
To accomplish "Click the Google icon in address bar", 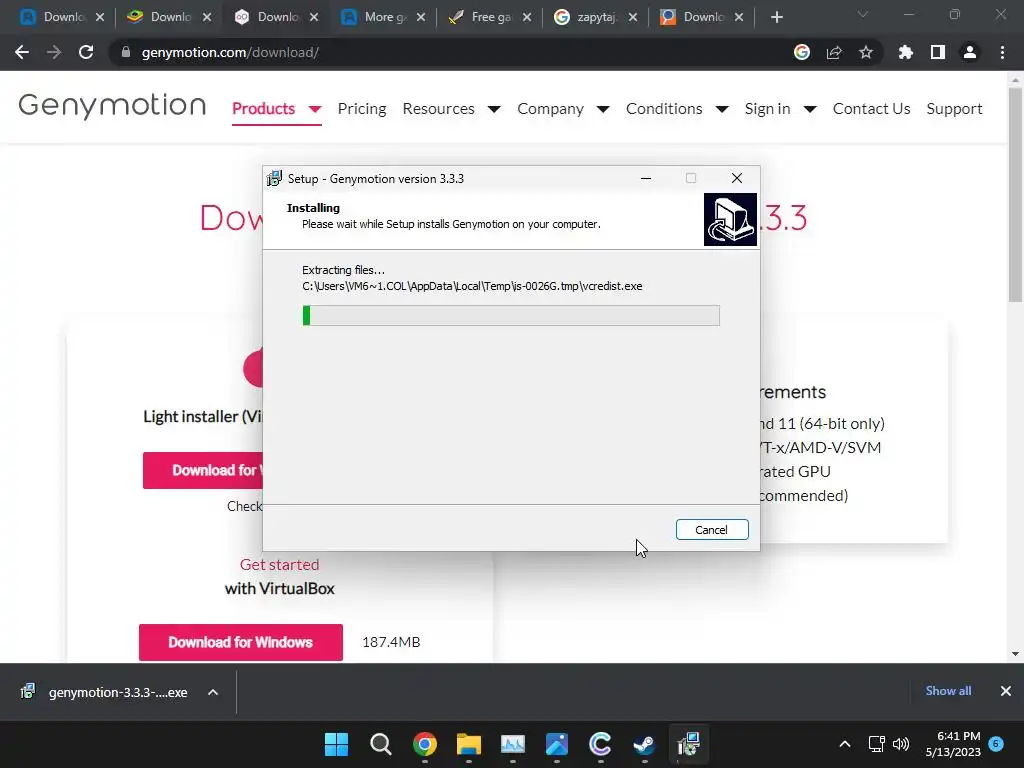I will point(801,52).
